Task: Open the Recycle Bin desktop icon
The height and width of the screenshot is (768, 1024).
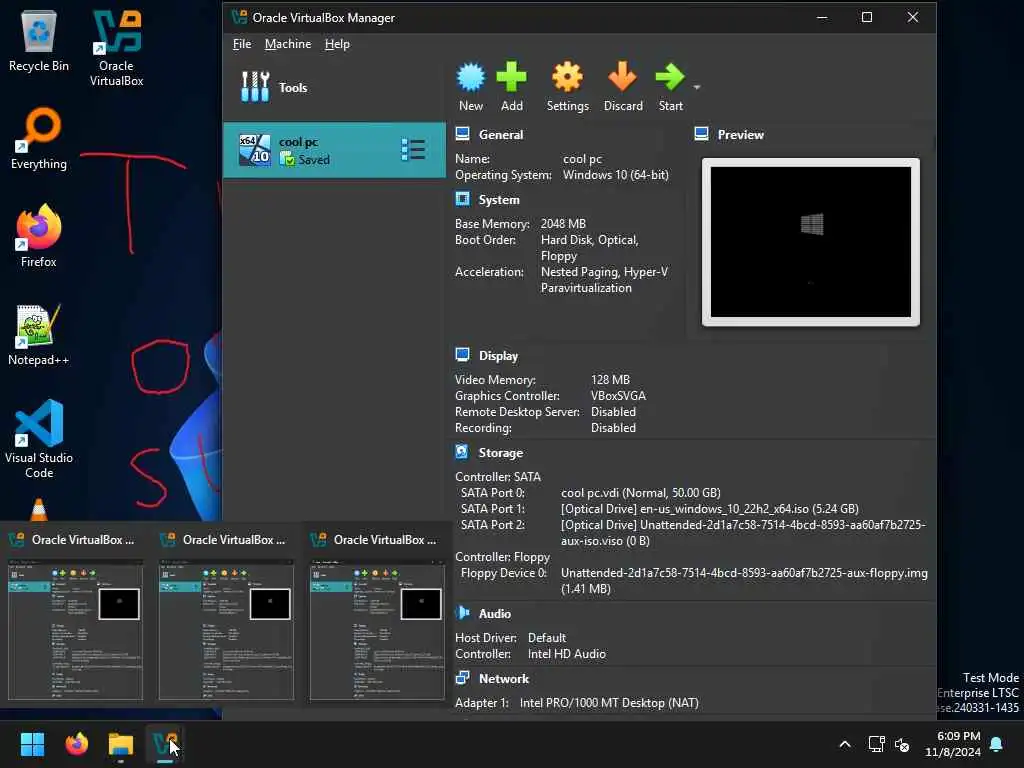Action: tap(39, 41)
